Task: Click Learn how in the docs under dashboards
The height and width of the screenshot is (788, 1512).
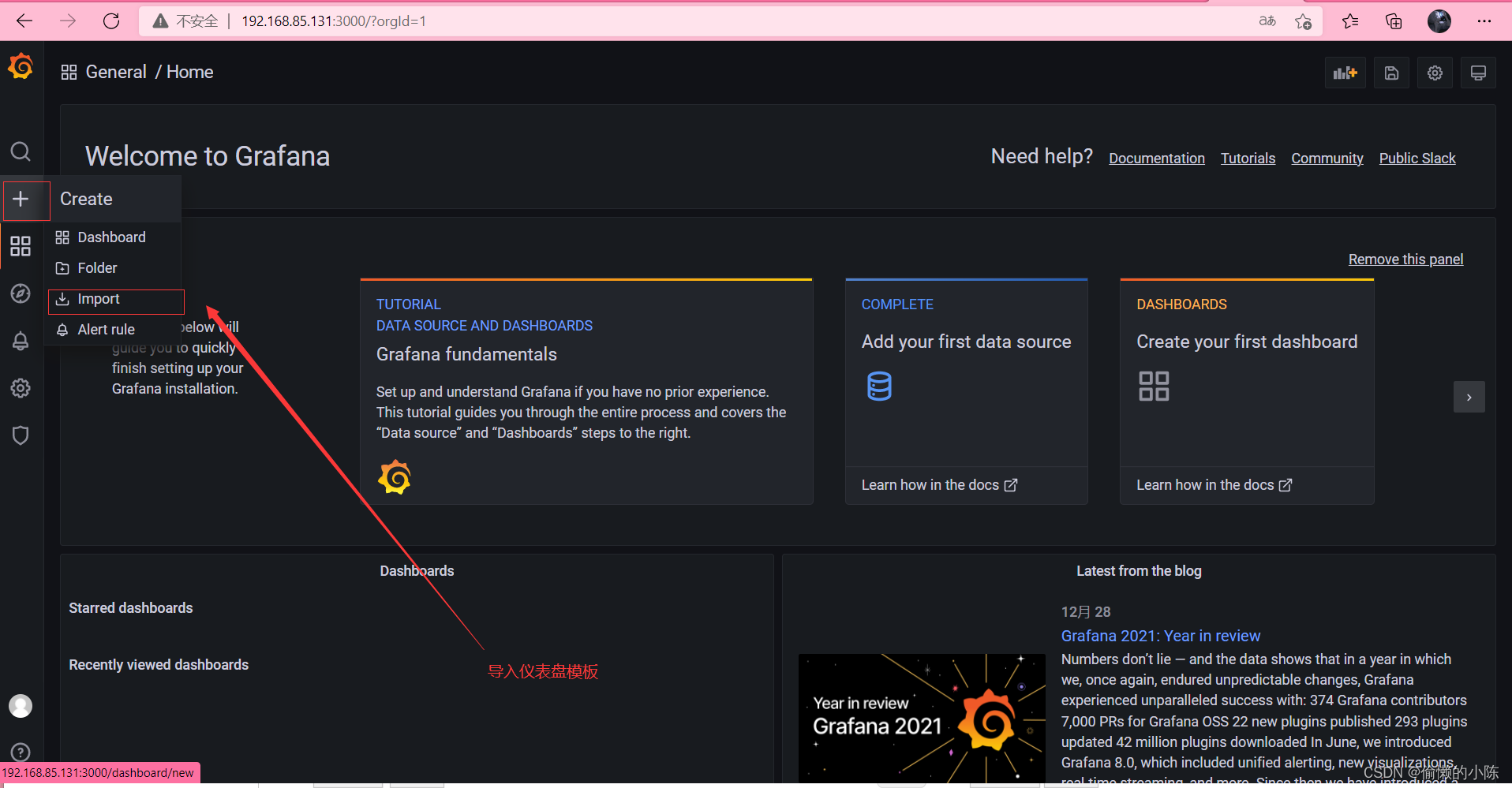Action: click(x=1214, y=485)
